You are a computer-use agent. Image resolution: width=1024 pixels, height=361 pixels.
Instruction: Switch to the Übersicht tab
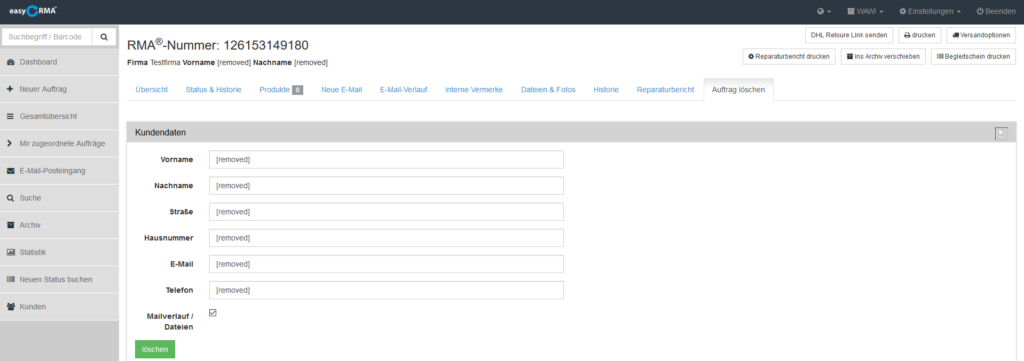(x=152, y=90)
